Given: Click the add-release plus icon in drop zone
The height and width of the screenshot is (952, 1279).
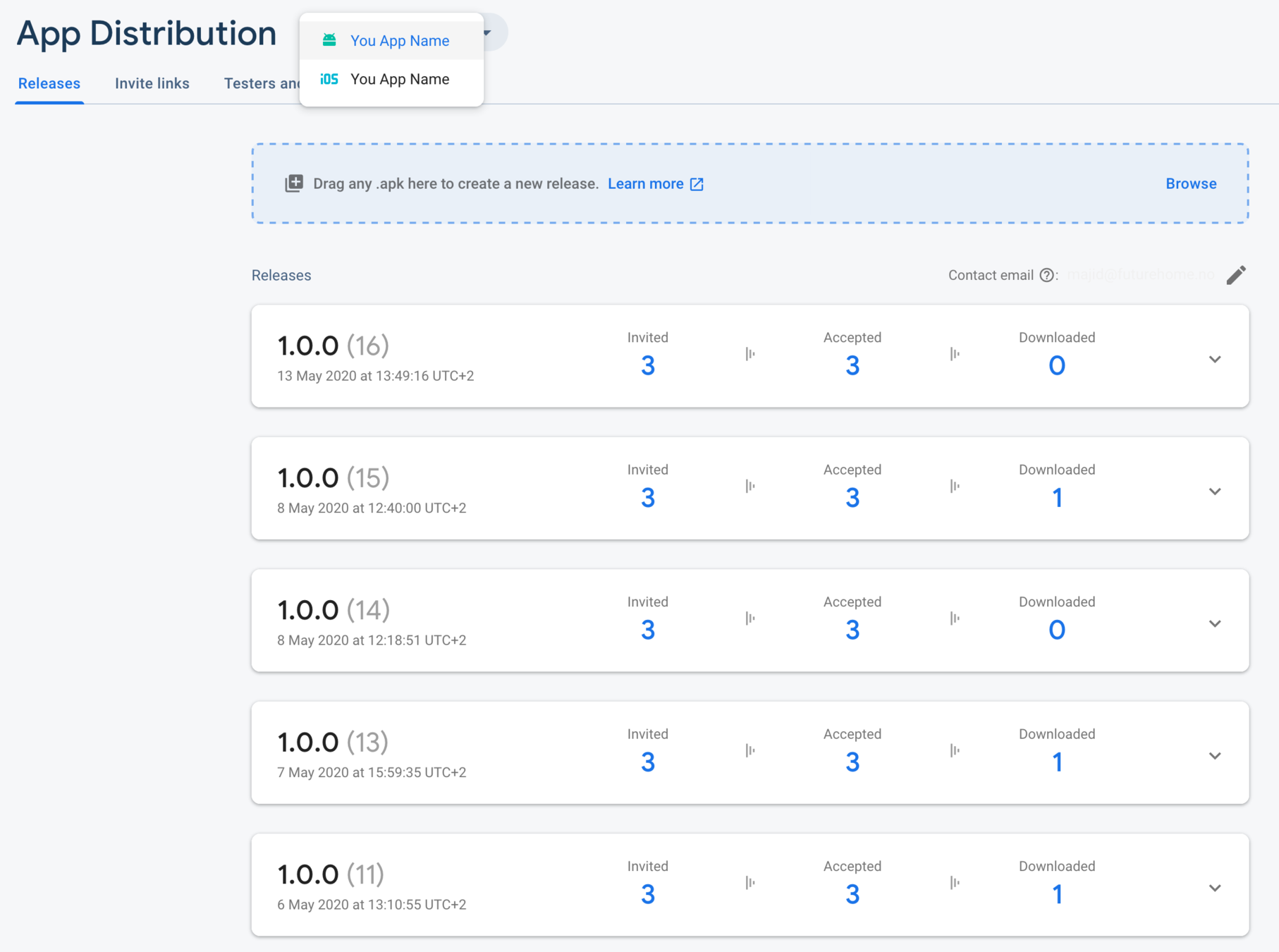Looking at the screenshot, I should 294,183.
